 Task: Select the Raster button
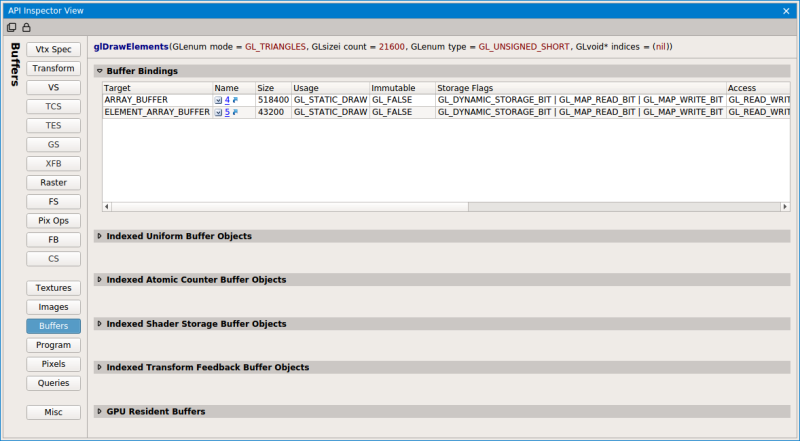54,183
